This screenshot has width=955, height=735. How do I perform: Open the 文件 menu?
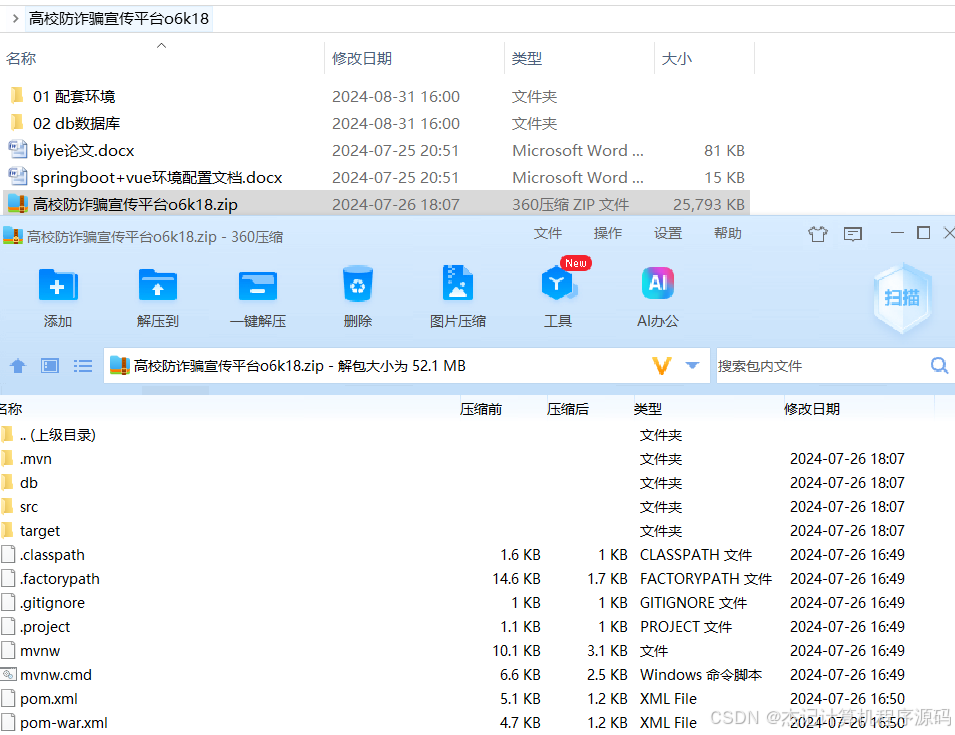(x=548, y=233)
